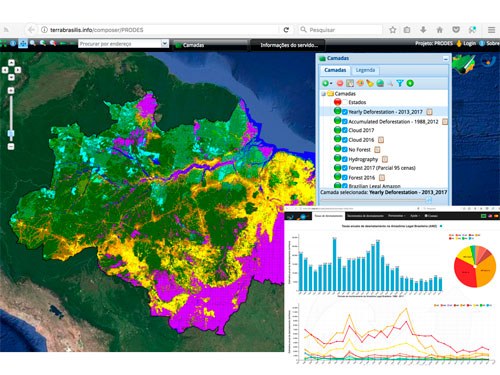Open the Informações do servidor tab
The image size is (500, 375).
tap(289, 45)
